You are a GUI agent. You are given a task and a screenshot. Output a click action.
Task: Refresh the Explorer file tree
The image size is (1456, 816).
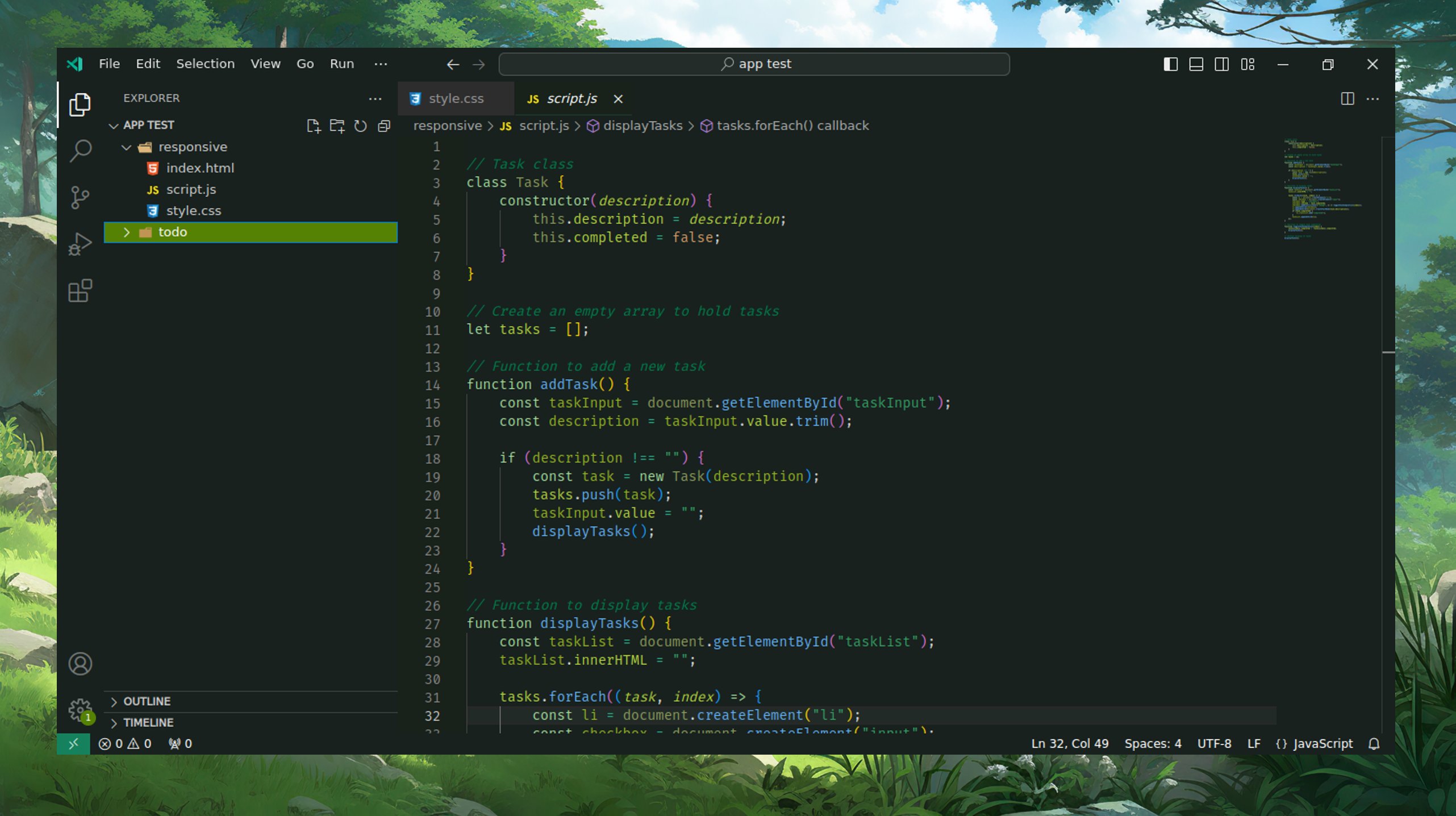coord(360,126)
